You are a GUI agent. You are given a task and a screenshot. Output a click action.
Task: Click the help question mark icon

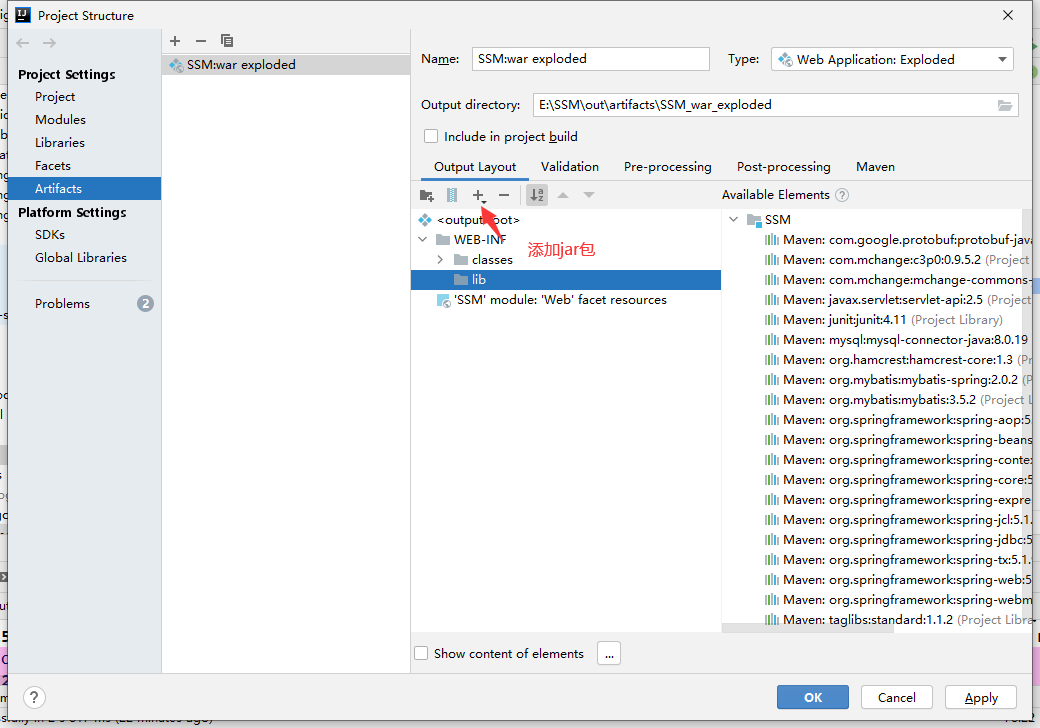click(x=33, y=697)
